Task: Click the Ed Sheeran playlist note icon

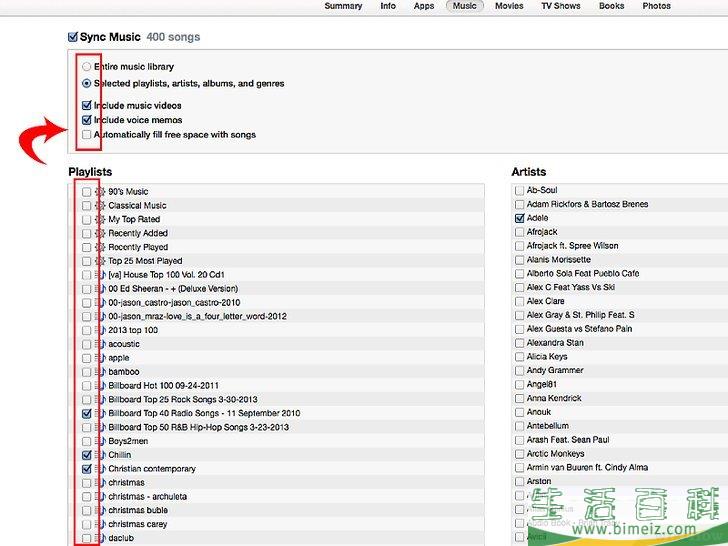Action: (x=100, y=289)
